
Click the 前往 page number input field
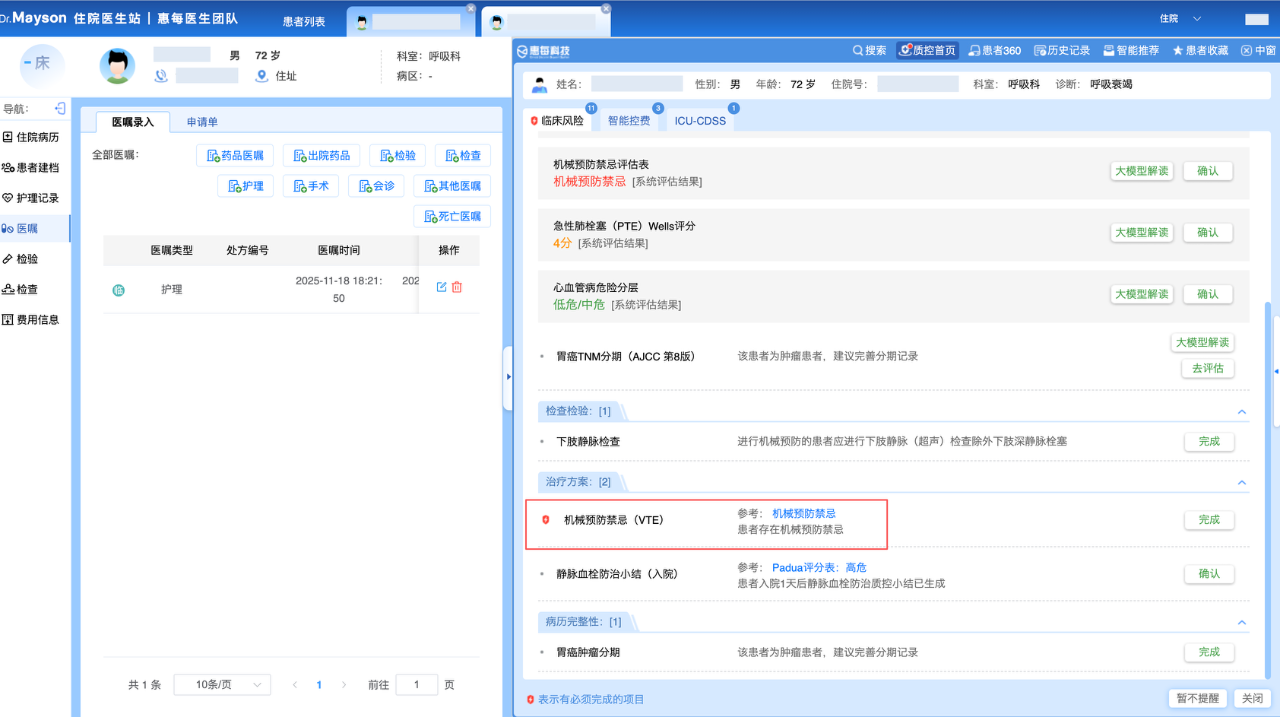tap(416, 684)
